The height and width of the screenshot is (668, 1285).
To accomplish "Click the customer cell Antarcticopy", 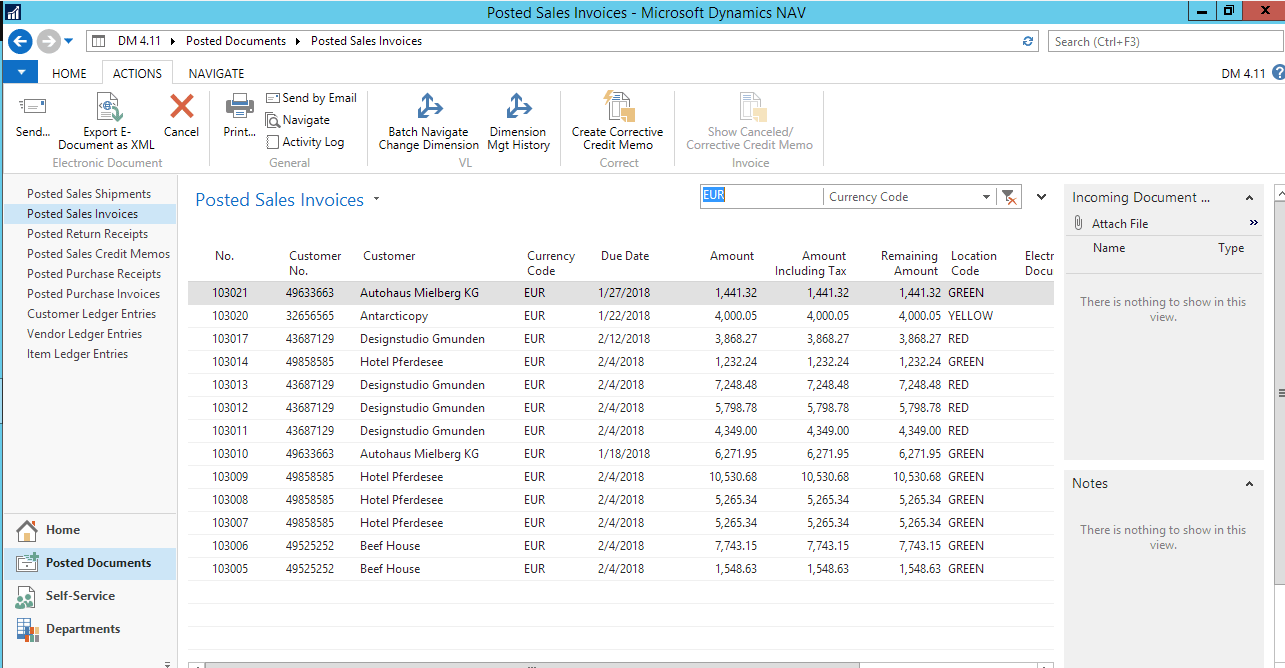I will 394,316.
